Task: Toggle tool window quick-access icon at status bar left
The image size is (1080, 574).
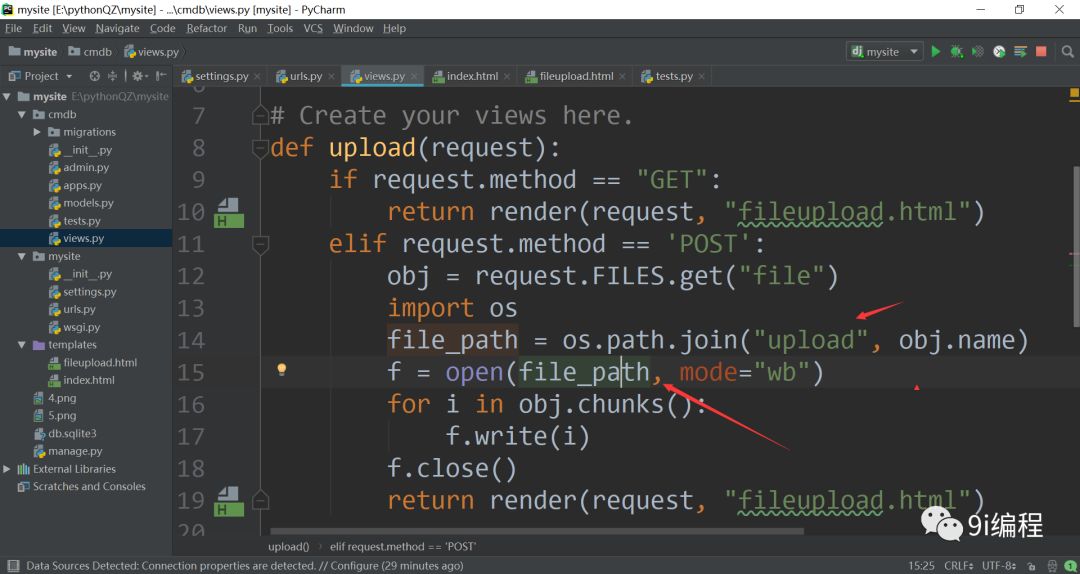Action: pos(12,566)
